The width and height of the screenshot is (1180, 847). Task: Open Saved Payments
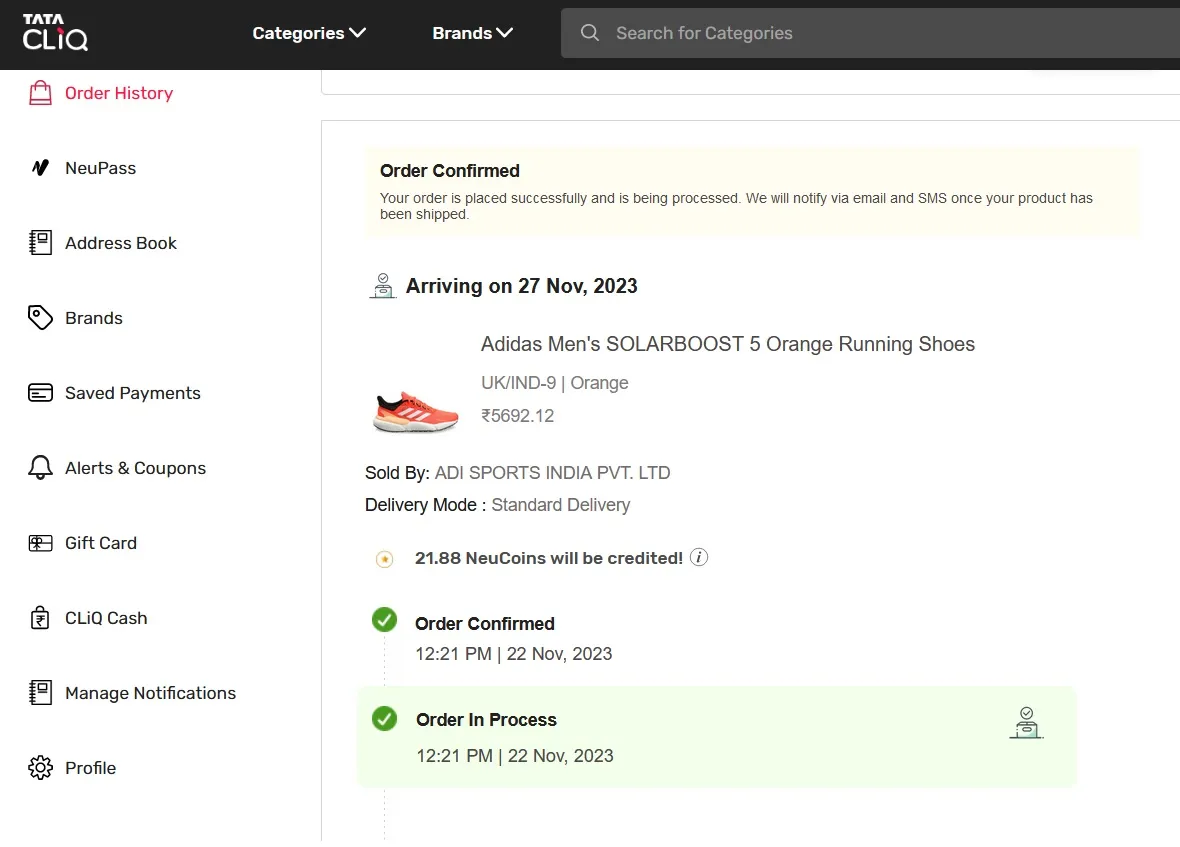pos(133,393)
